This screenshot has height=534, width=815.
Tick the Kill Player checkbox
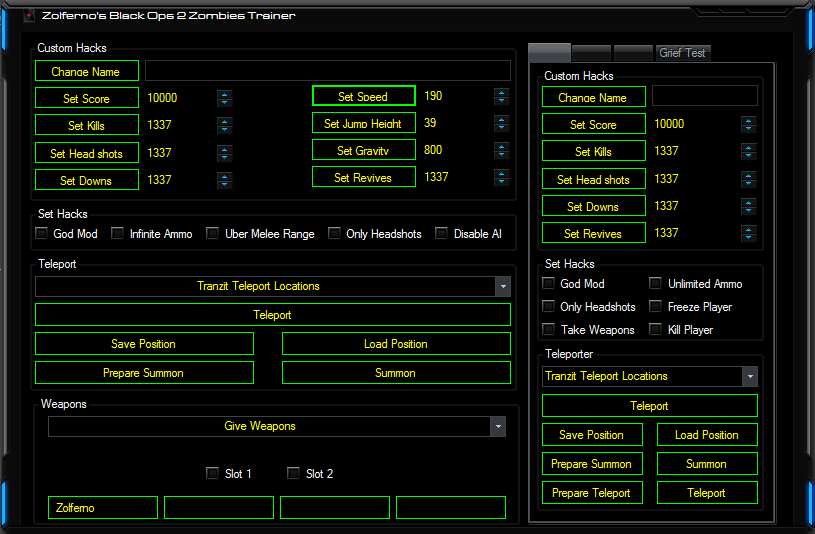655,329
